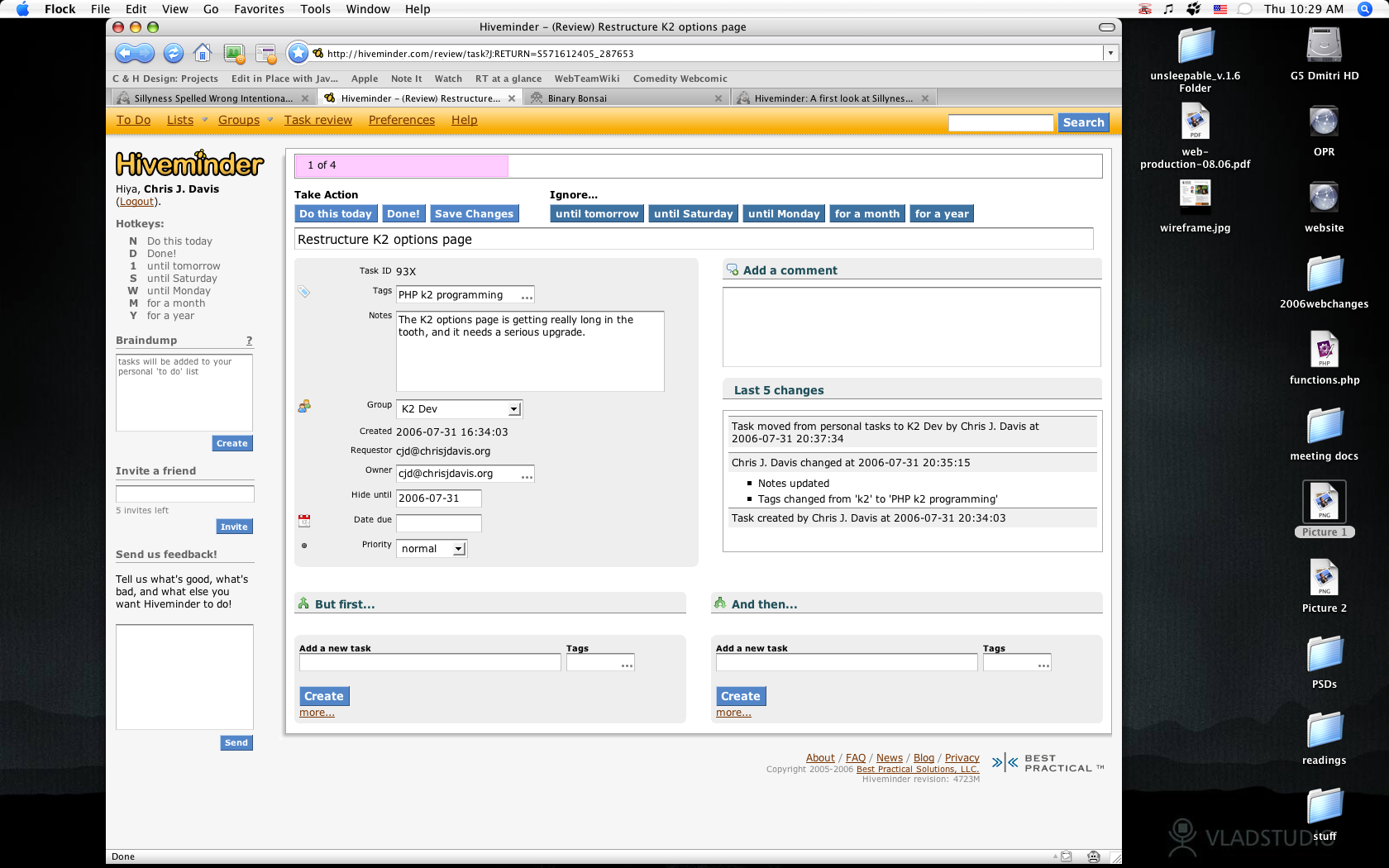
Task: Click the Done! button
Action: [403, 213]
